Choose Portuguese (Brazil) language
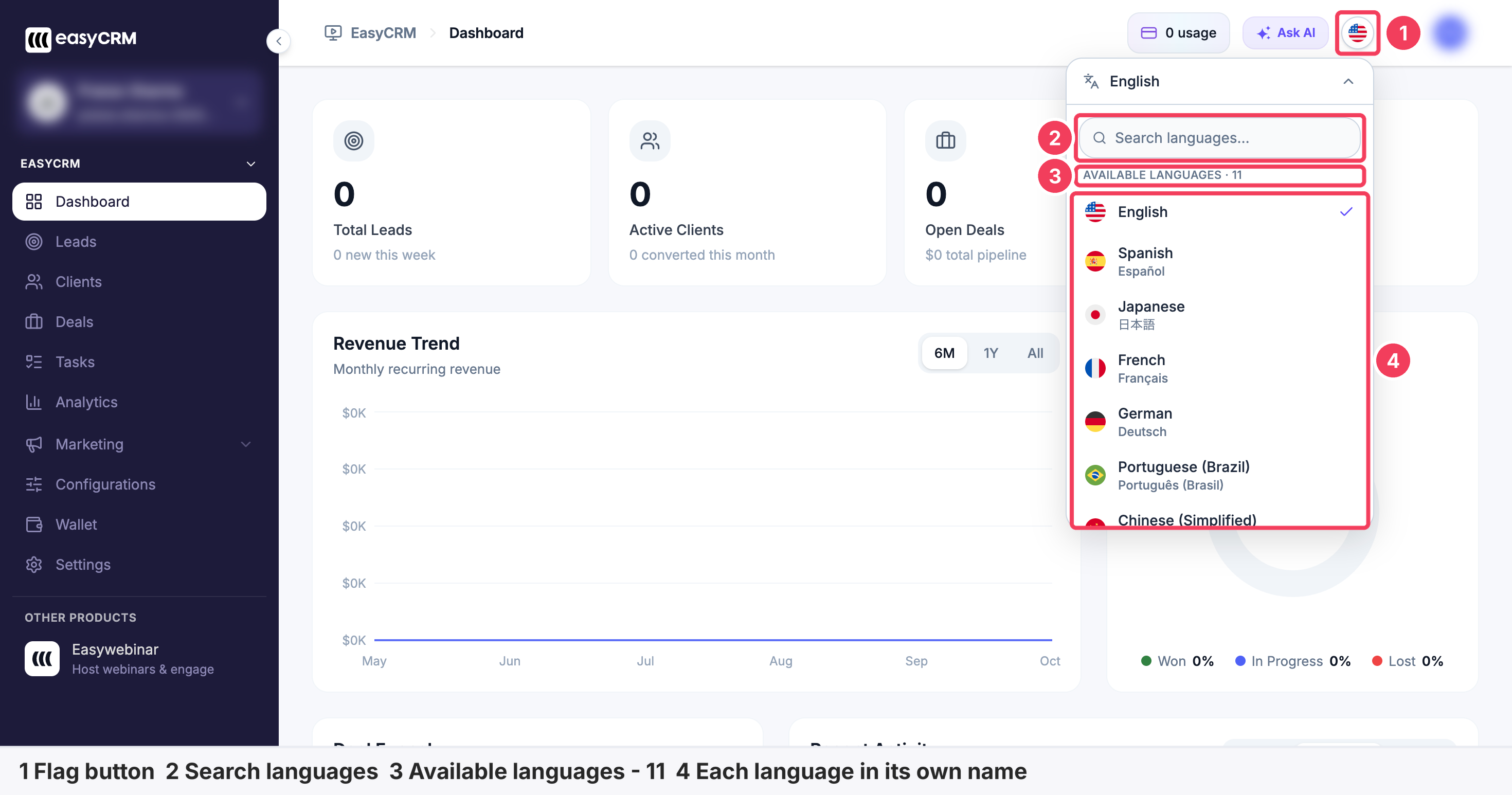This screenshot has width=1512, height=795. tap(1219, 475)
